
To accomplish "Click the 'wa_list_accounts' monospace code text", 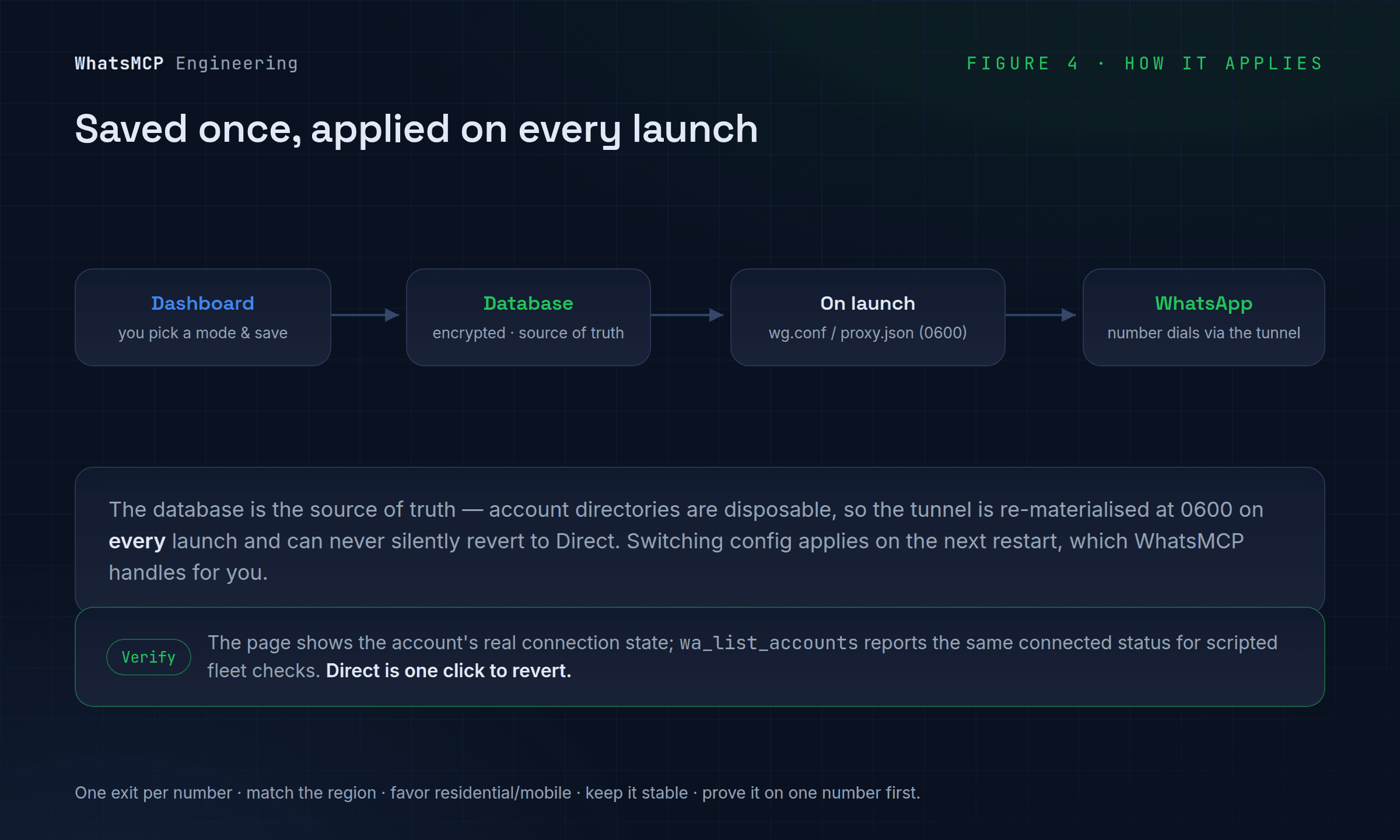I will (769, 642).
